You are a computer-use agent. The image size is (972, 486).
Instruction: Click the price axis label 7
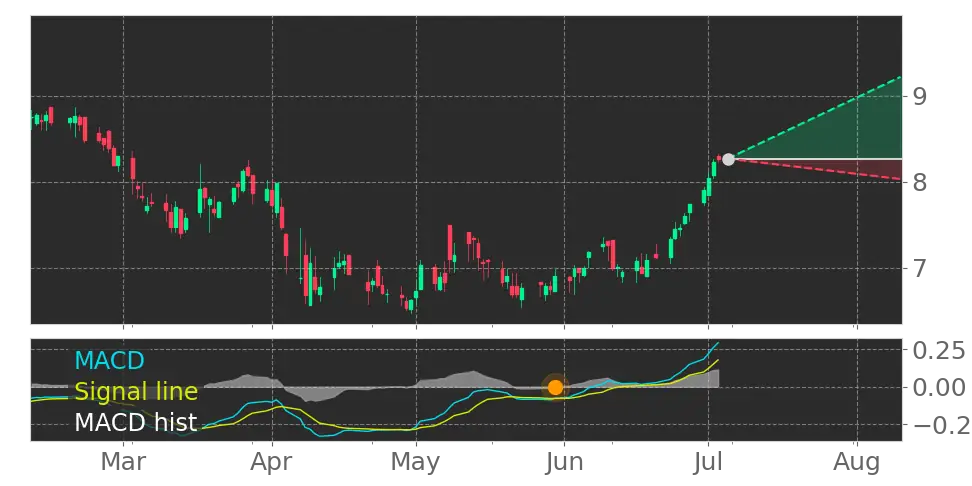920,268
